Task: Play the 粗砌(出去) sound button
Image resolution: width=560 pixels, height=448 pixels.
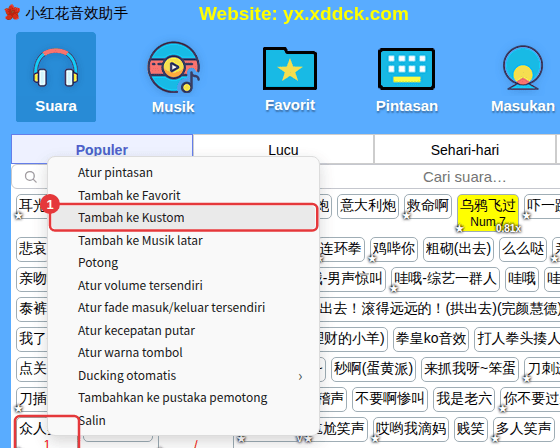Action: pos(458,249)
